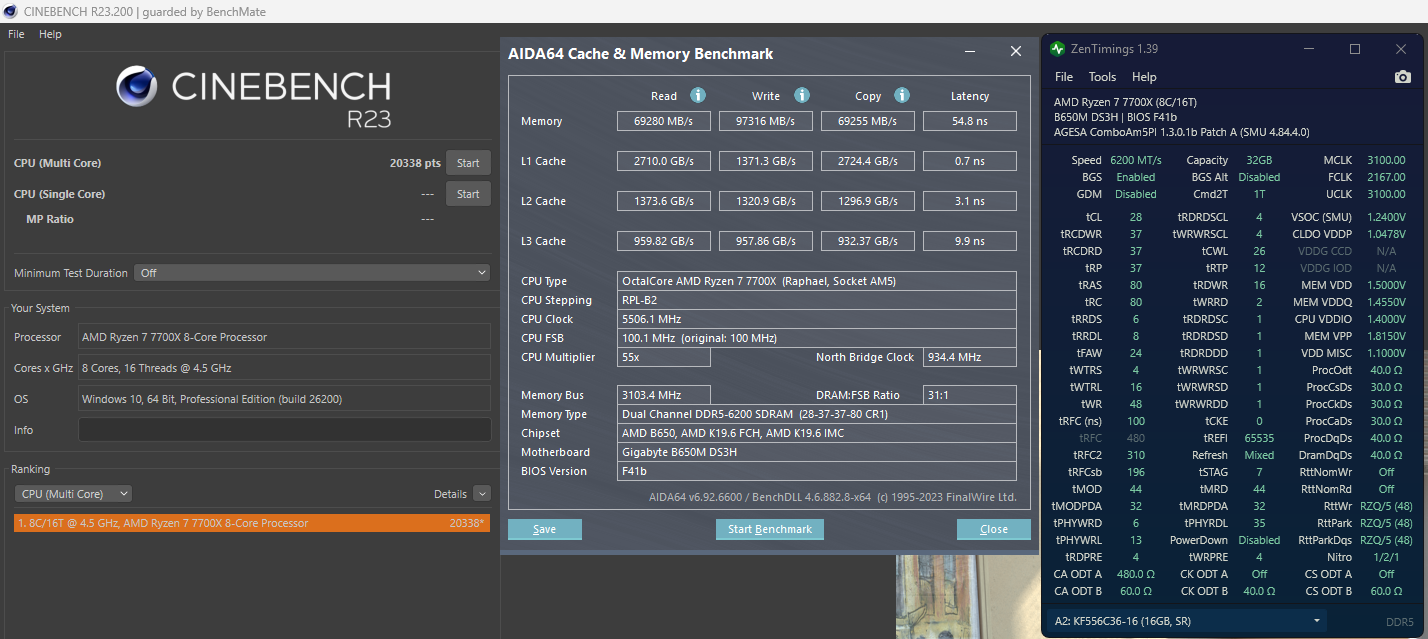Screen dimensions: 1428x639
Task: Minimize the AIDA64 benchmark dialog
Action: [x=970, y=52]
